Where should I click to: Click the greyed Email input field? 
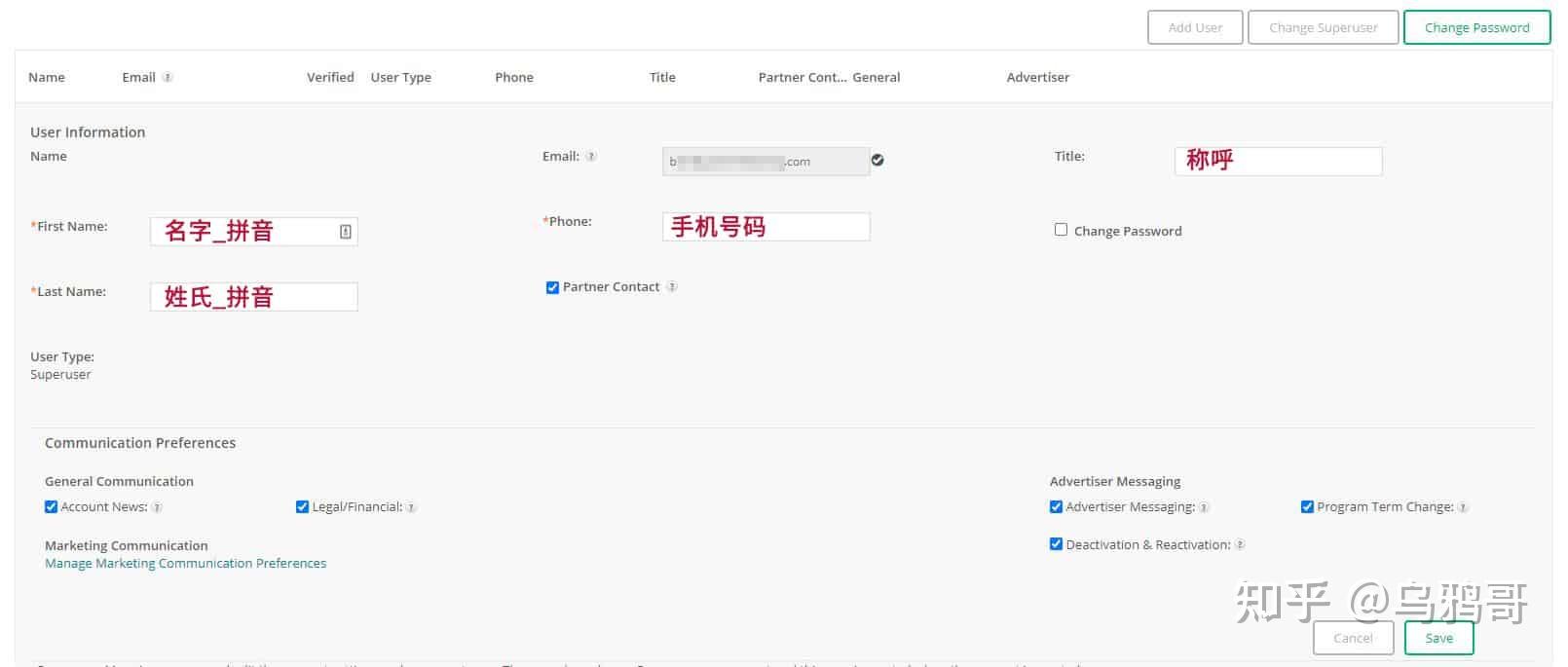[x=765, y=161]
